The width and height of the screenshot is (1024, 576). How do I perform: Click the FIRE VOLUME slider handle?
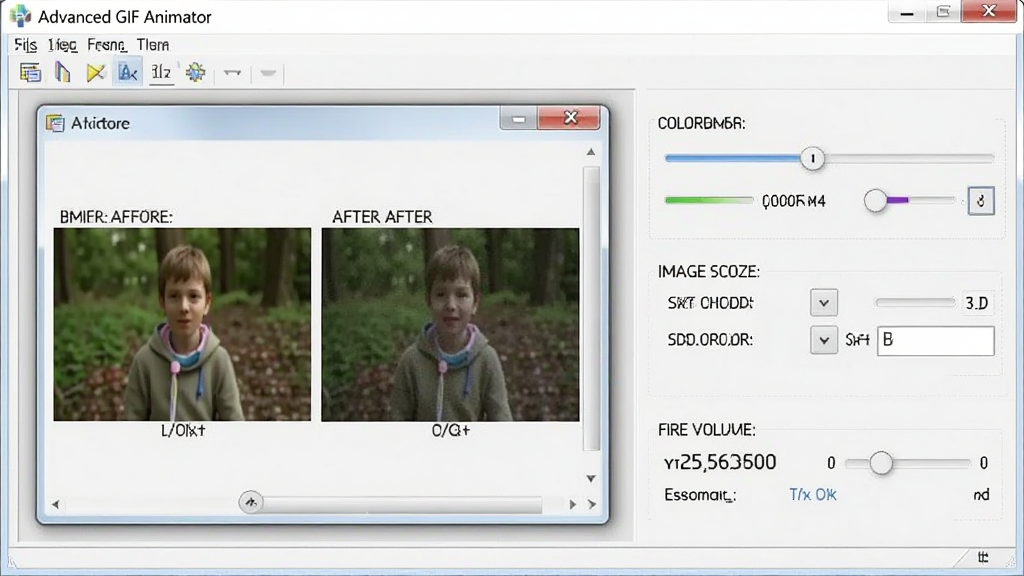[881, 463]
